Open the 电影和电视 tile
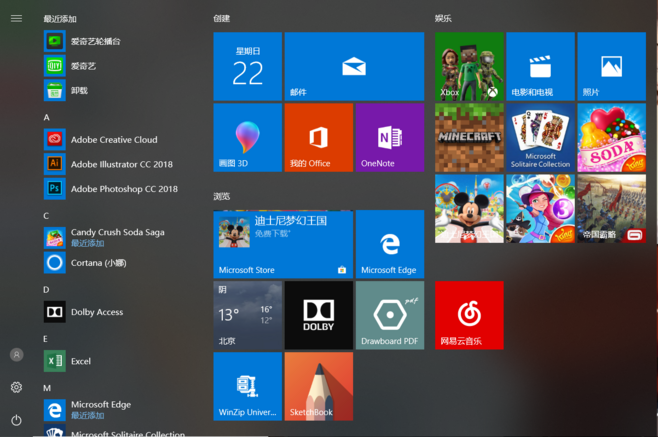 click(x=540, y=66)
